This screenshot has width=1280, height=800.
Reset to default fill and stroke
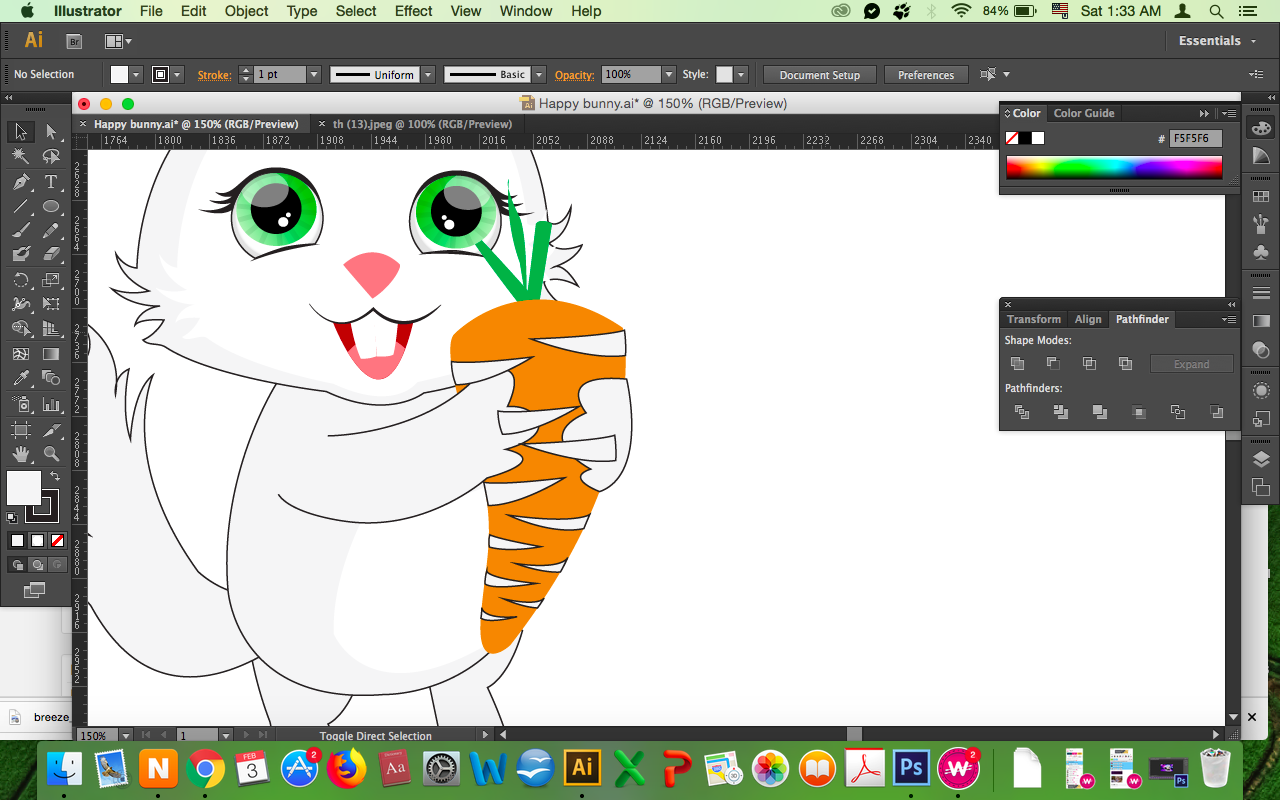point(12,518)
